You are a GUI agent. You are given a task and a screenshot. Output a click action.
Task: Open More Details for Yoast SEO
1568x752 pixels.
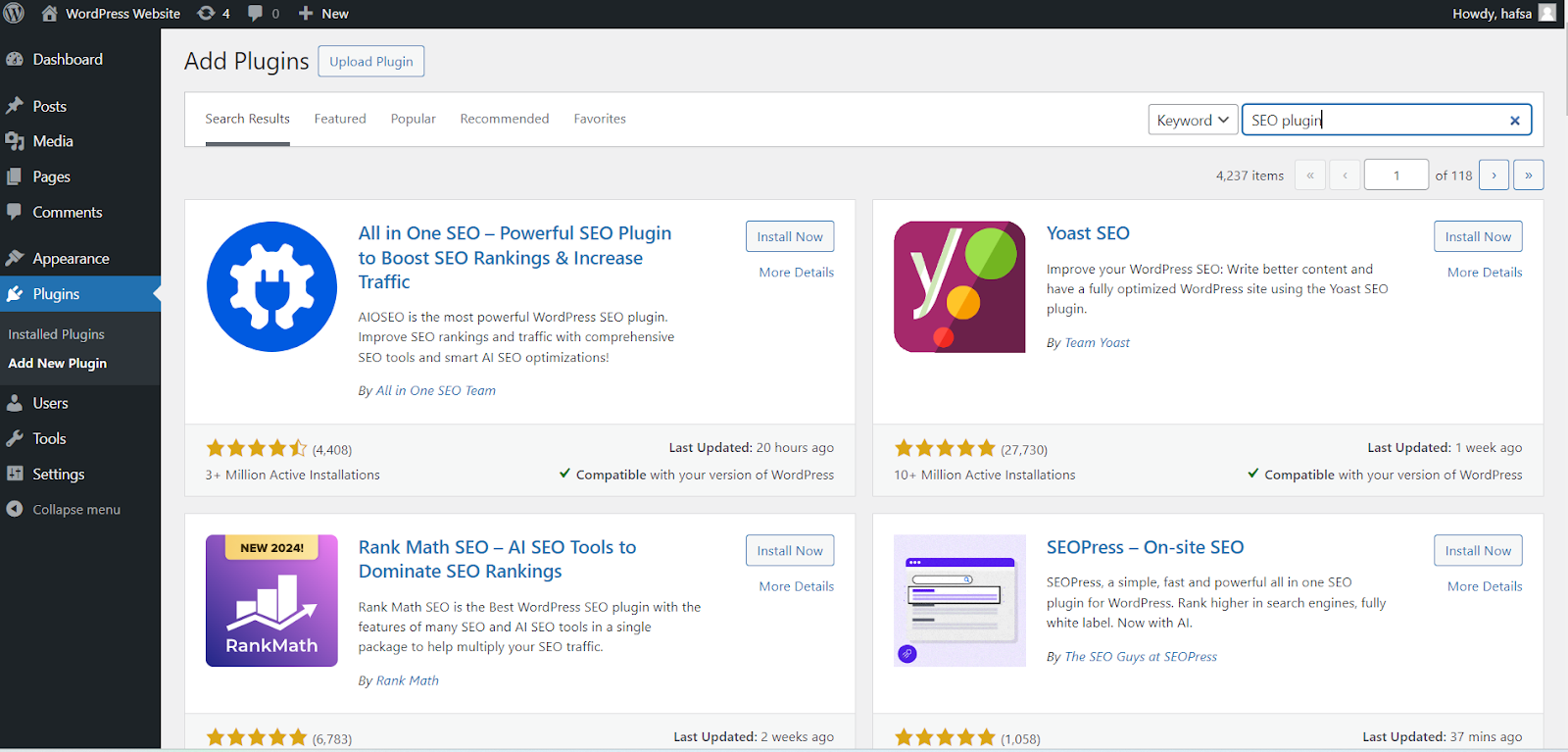pos(1485,272)
